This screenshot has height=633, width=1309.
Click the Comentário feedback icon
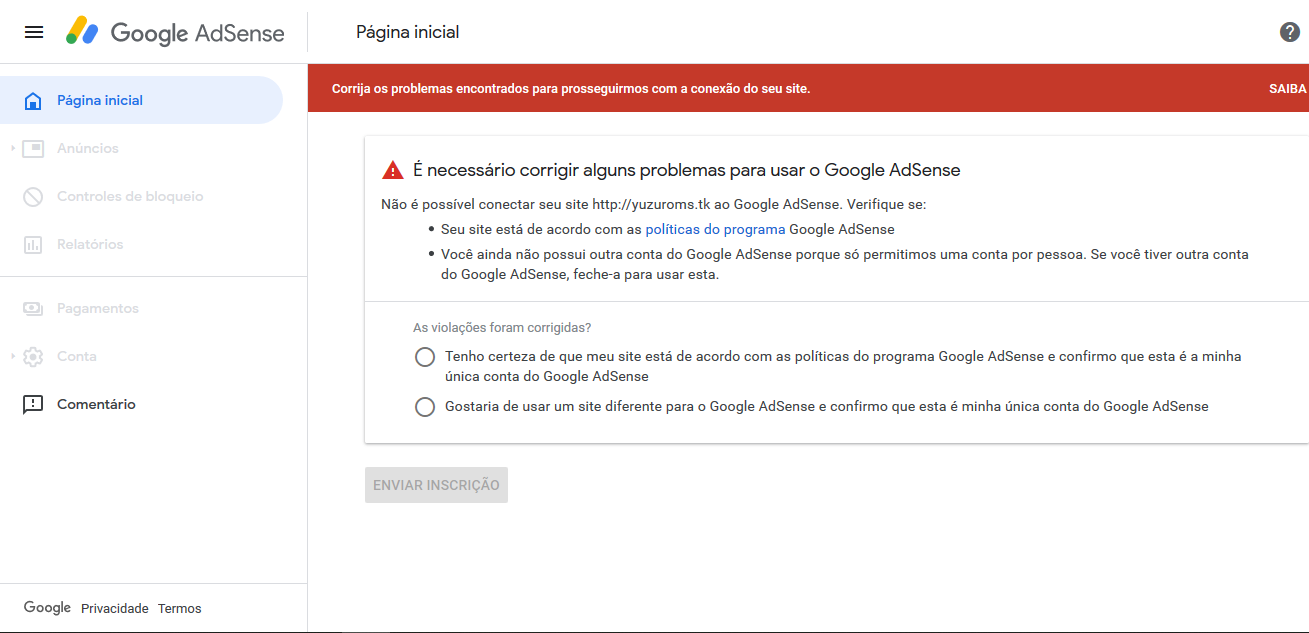33,405
